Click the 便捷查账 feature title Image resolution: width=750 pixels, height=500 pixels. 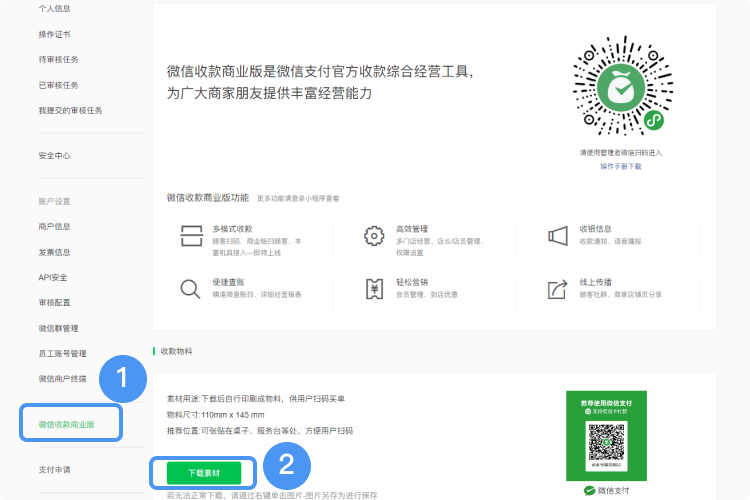point(229,282)
